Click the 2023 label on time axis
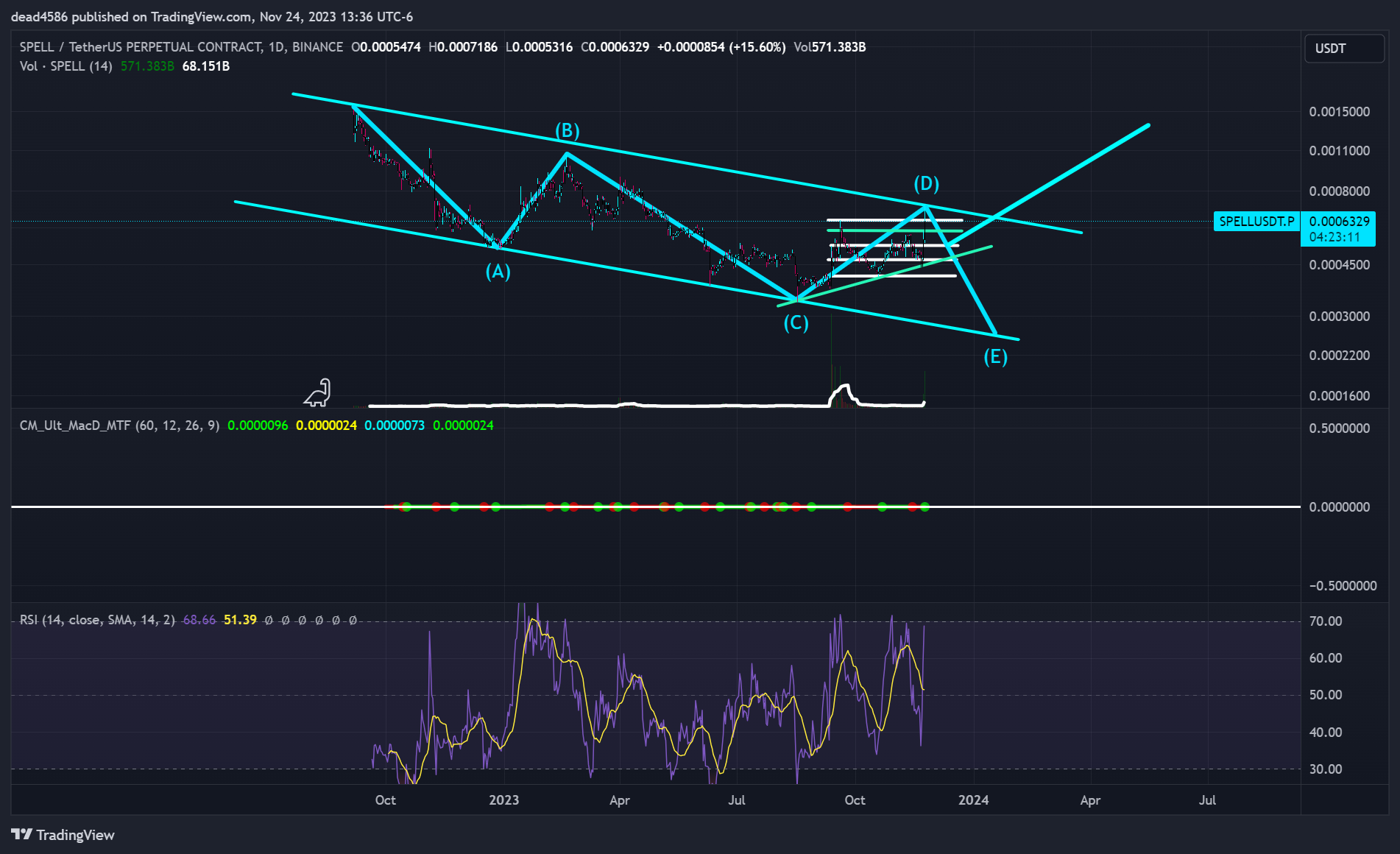The width and height of the screenshot is (1400, 854). point(504,800)
